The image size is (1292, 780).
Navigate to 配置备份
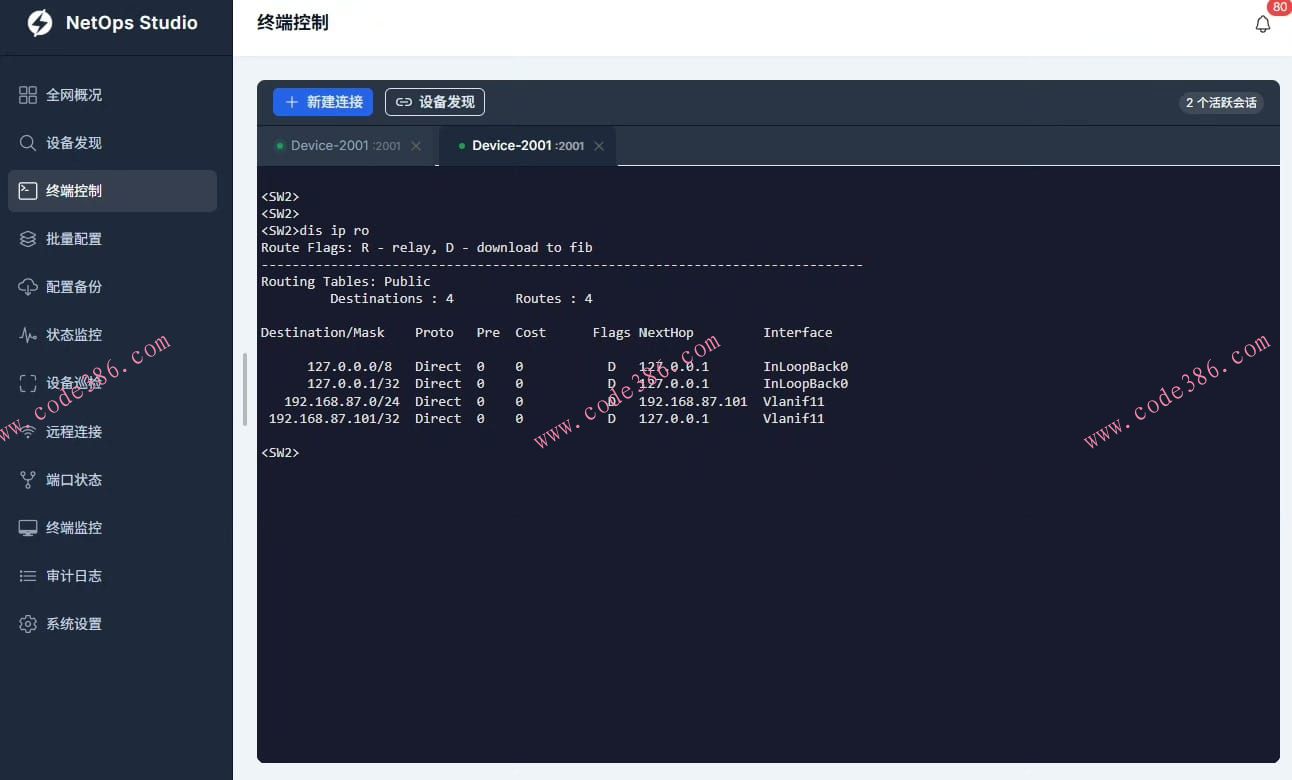[x=112, y=287]
